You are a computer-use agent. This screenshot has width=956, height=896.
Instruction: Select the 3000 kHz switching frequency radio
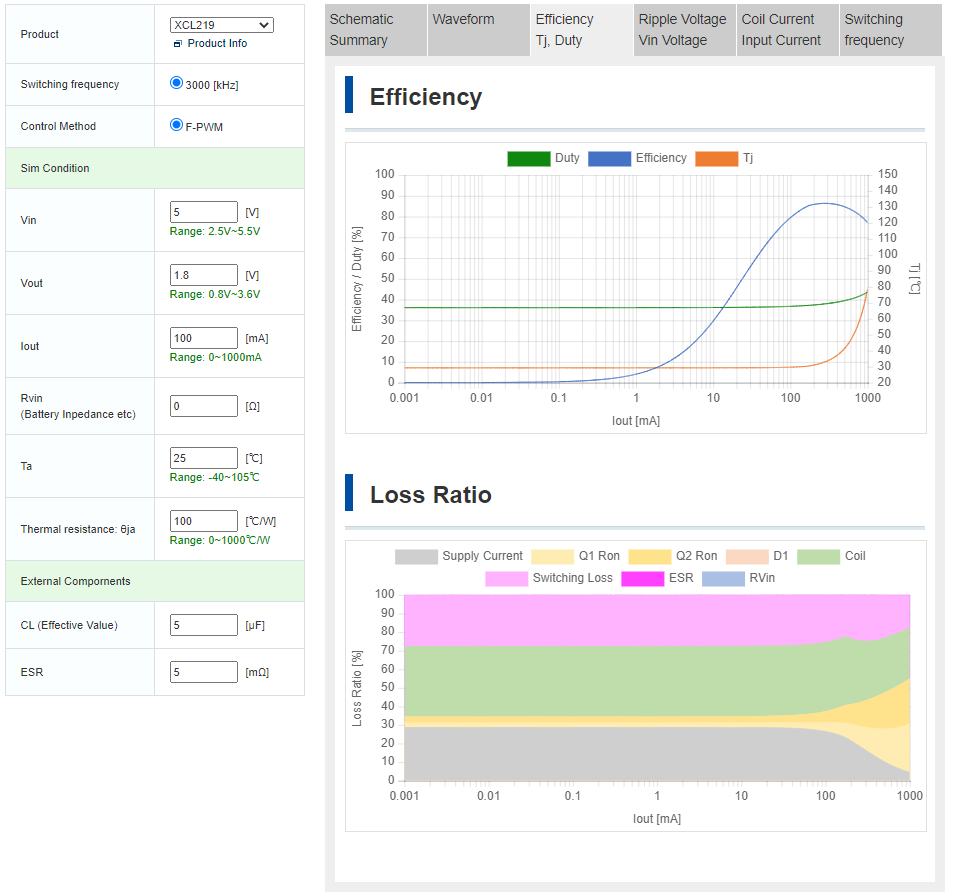[x=177, y=84]
